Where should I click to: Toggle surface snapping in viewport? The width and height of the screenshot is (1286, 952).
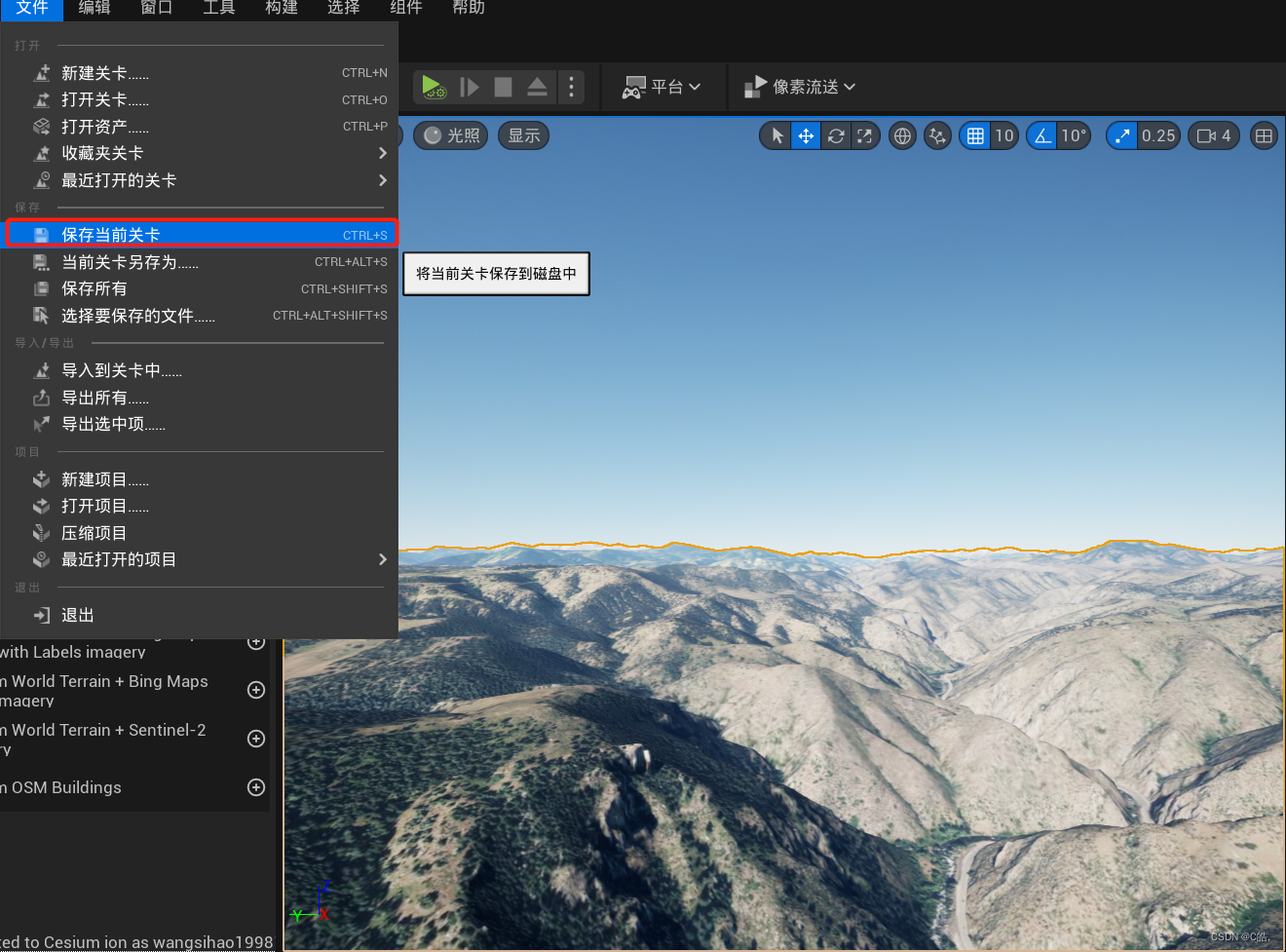937,135
